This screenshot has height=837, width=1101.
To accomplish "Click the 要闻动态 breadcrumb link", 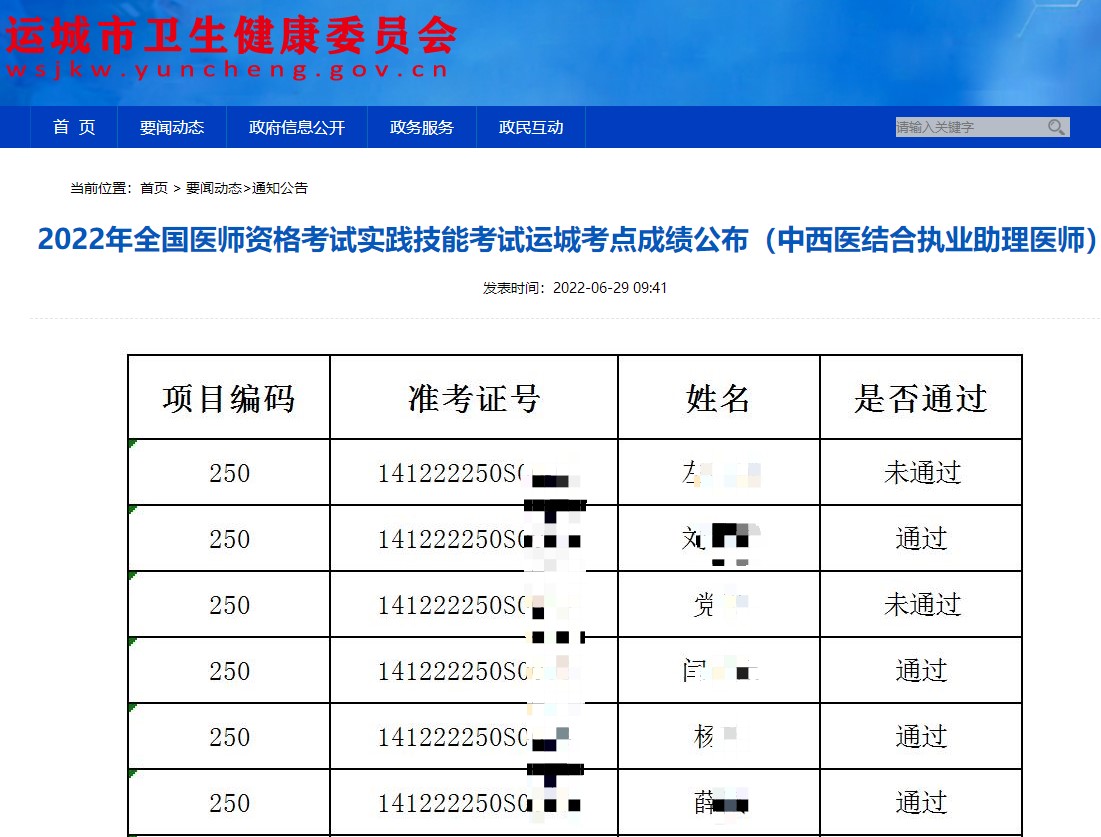I will 213,188.
